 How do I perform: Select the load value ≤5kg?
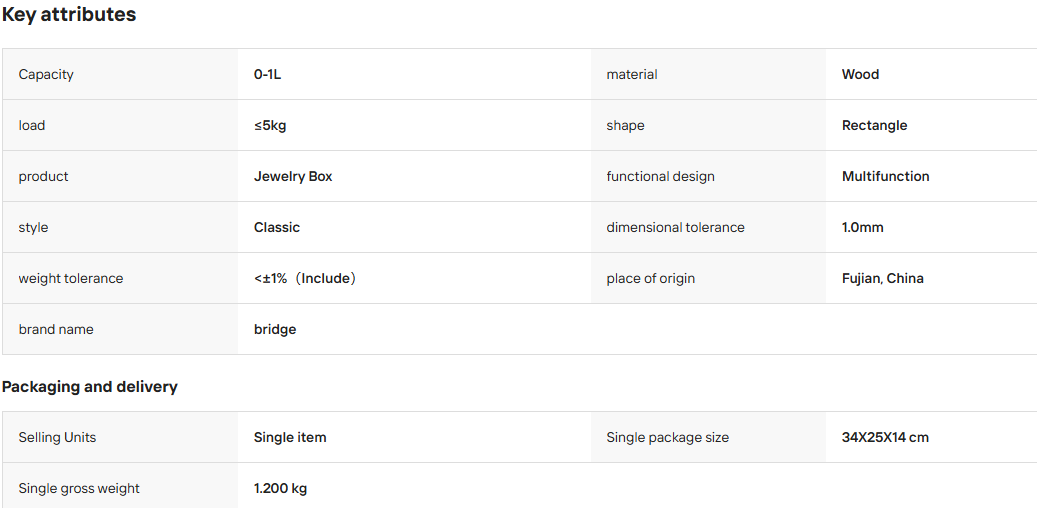(x=270, y=125)
